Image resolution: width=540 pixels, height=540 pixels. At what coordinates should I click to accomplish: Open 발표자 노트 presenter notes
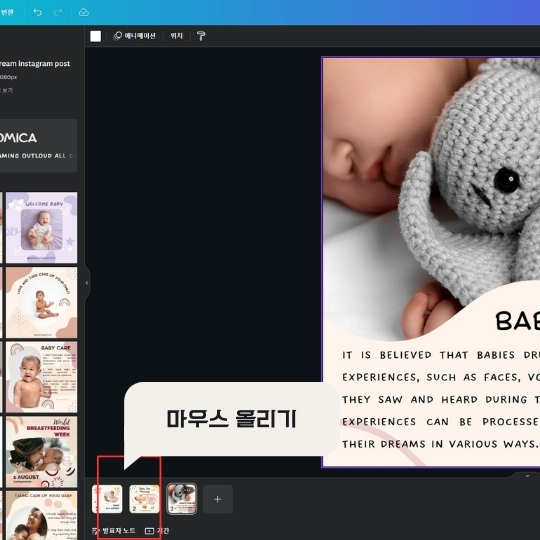114,531
